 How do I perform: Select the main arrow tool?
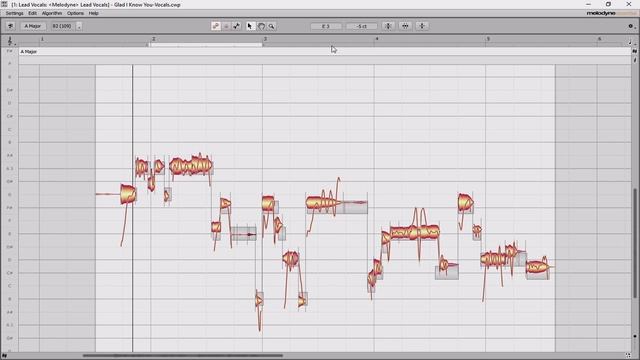pos(250,26)
